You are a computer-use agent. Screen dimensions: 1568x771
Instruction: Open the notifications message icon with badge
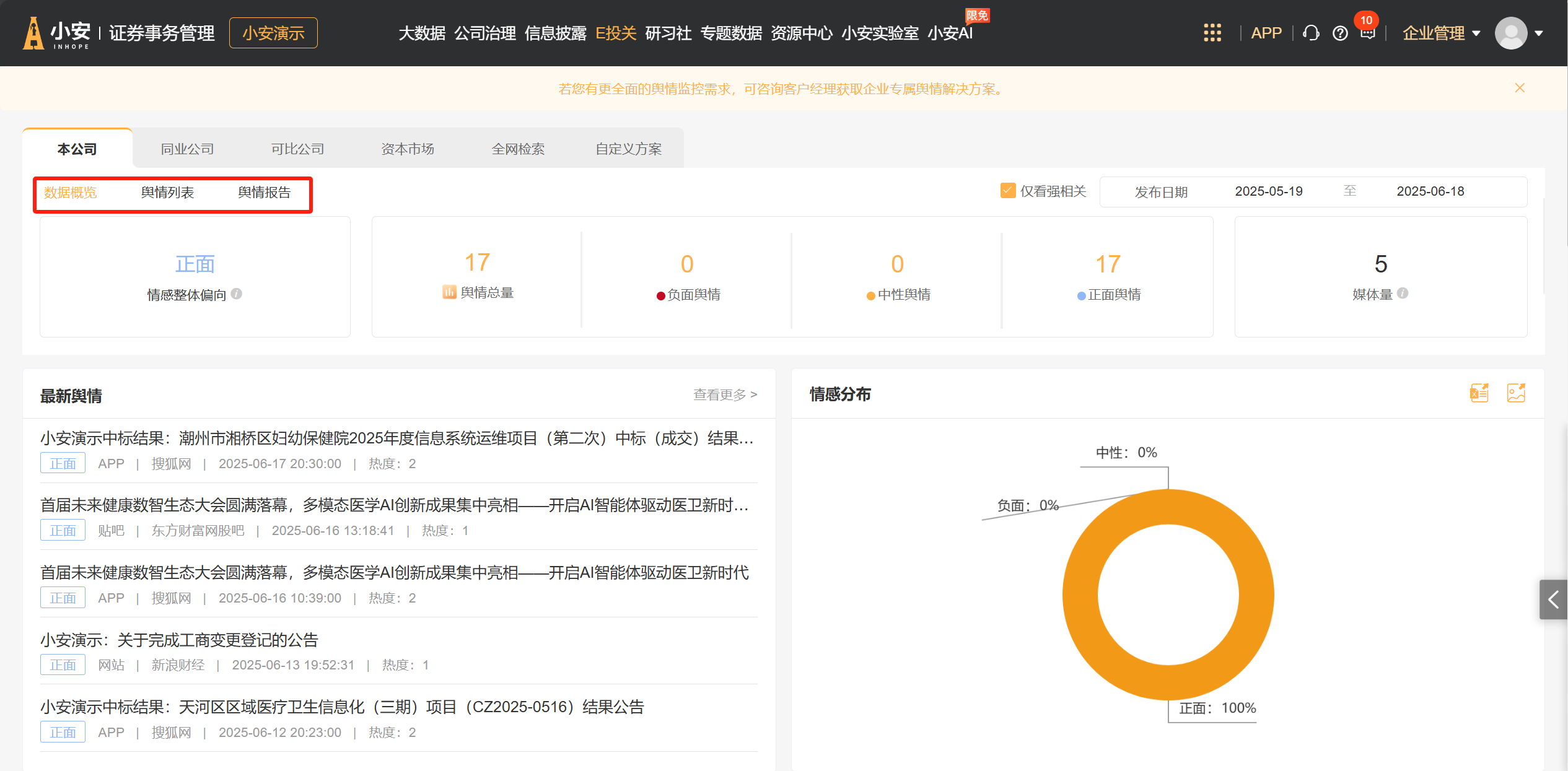(1368, 33)
